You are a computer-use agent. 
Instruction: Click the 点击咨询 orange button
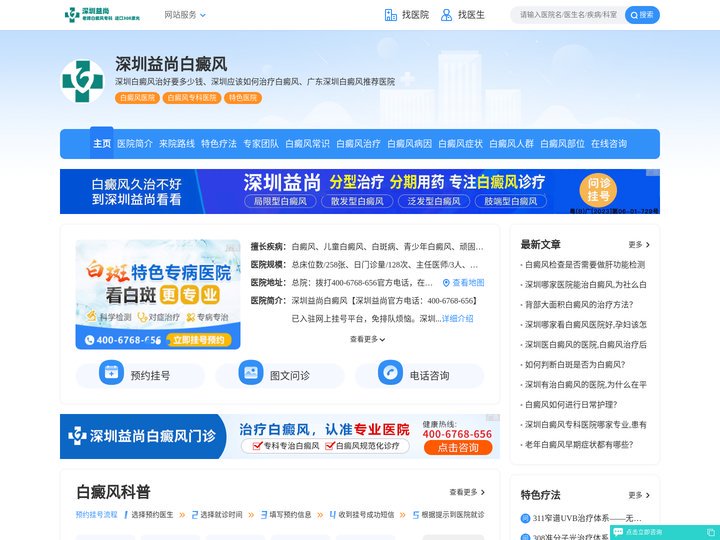[x=458, y=448]
